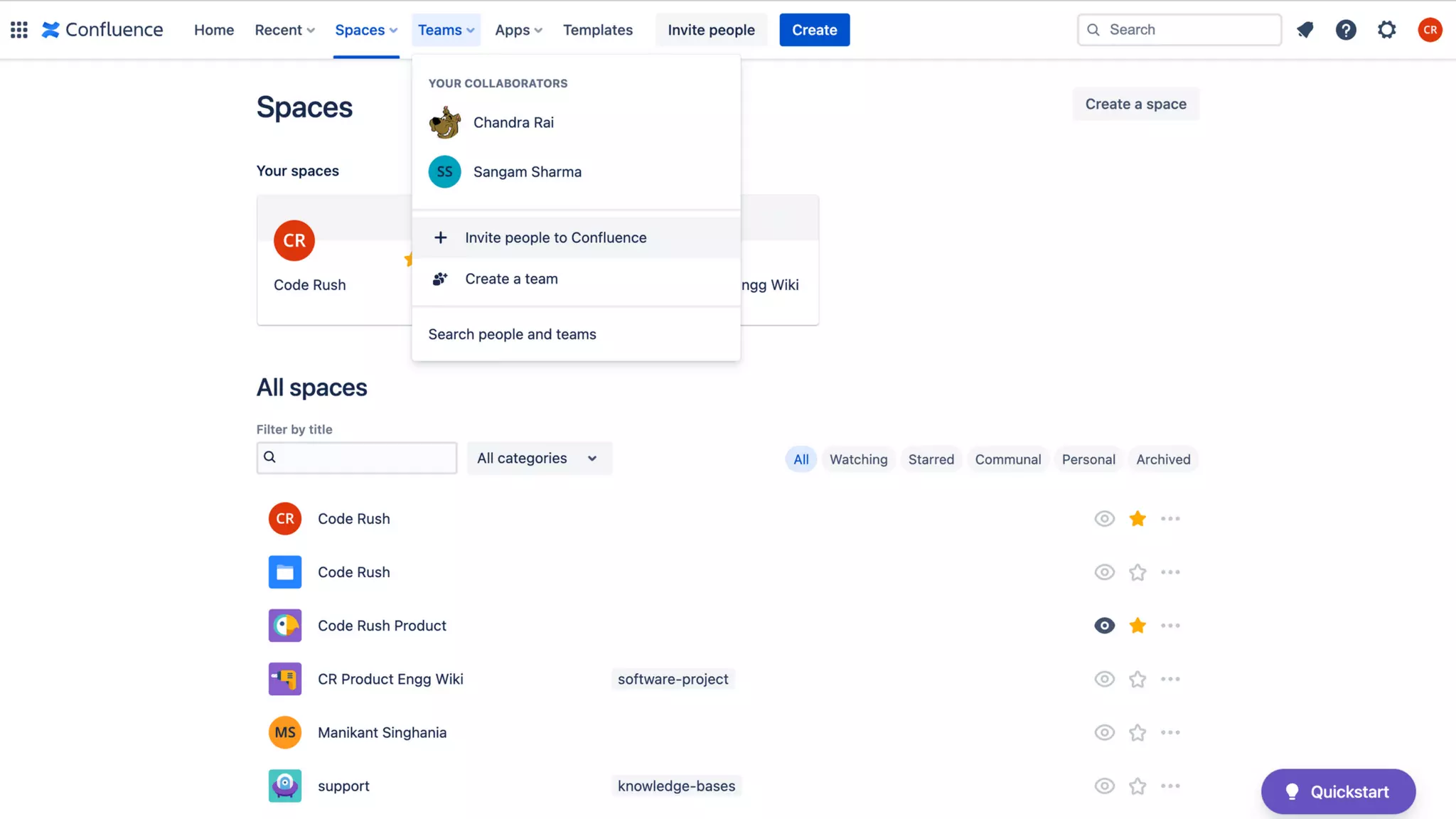
Task: Unstar the first Code Rush space
Action: point(1137,519)
